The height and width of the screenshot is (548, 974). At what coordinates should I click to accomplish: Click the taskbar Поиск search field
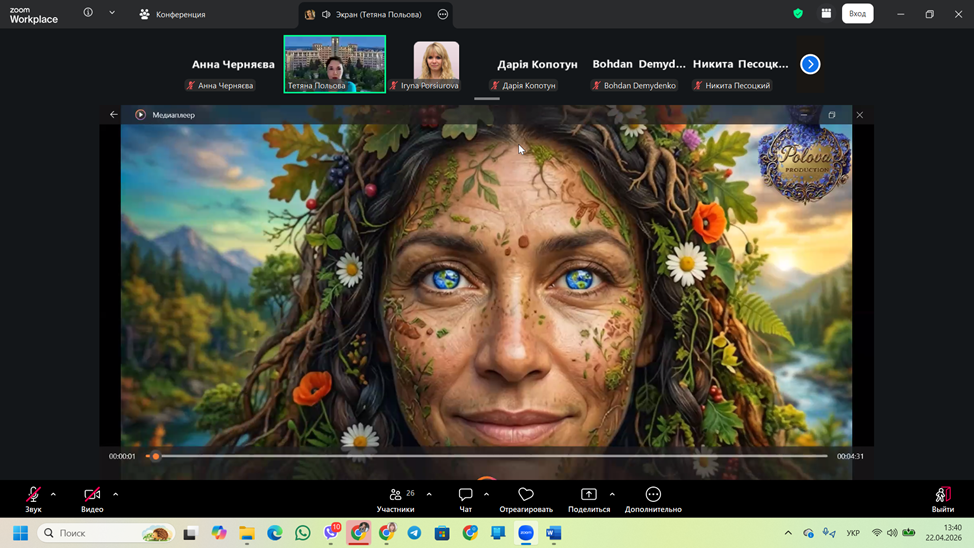click(106, 533)
